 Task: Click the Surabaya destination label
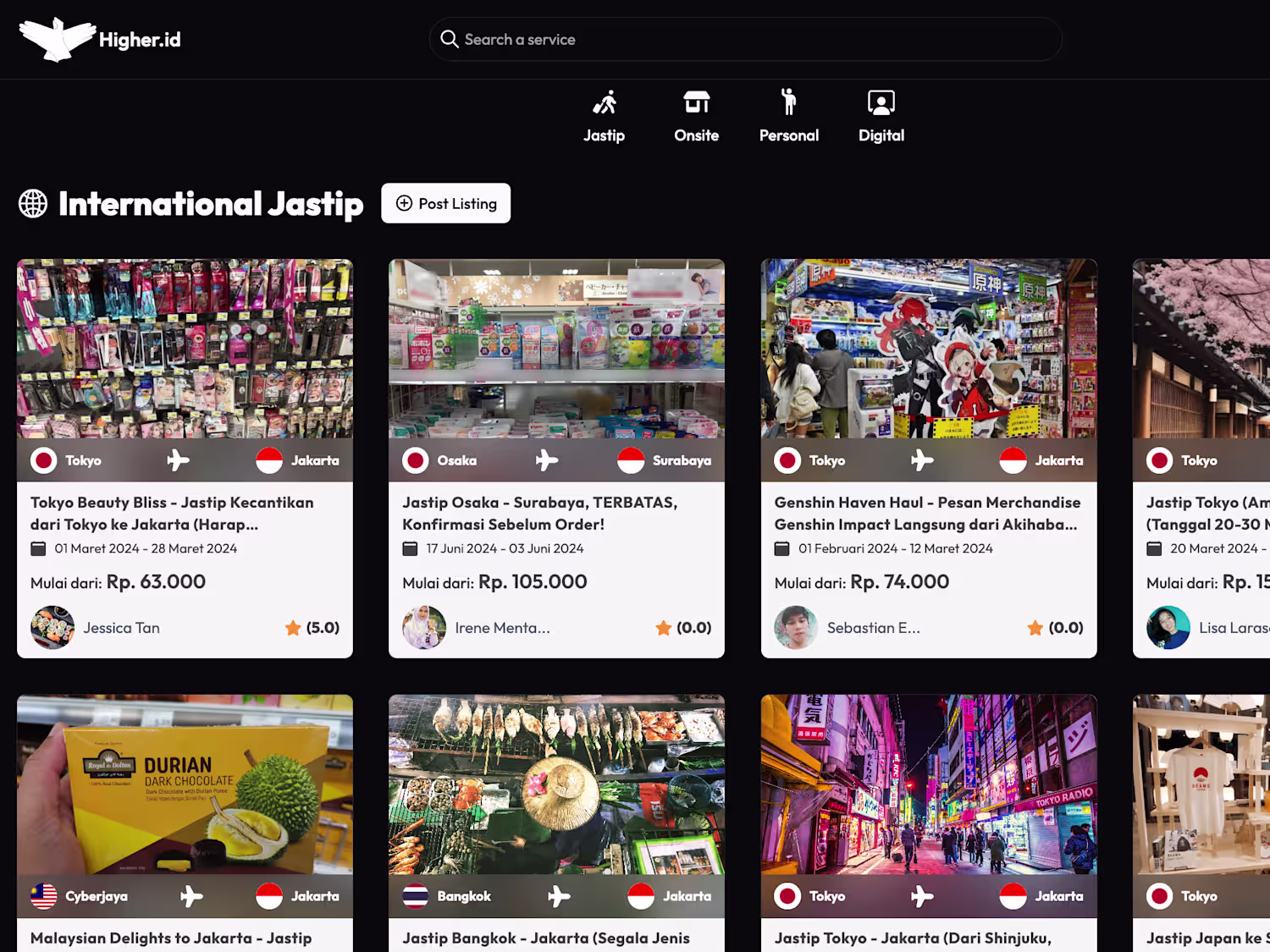pyautogui.click(x=682, y=460)
